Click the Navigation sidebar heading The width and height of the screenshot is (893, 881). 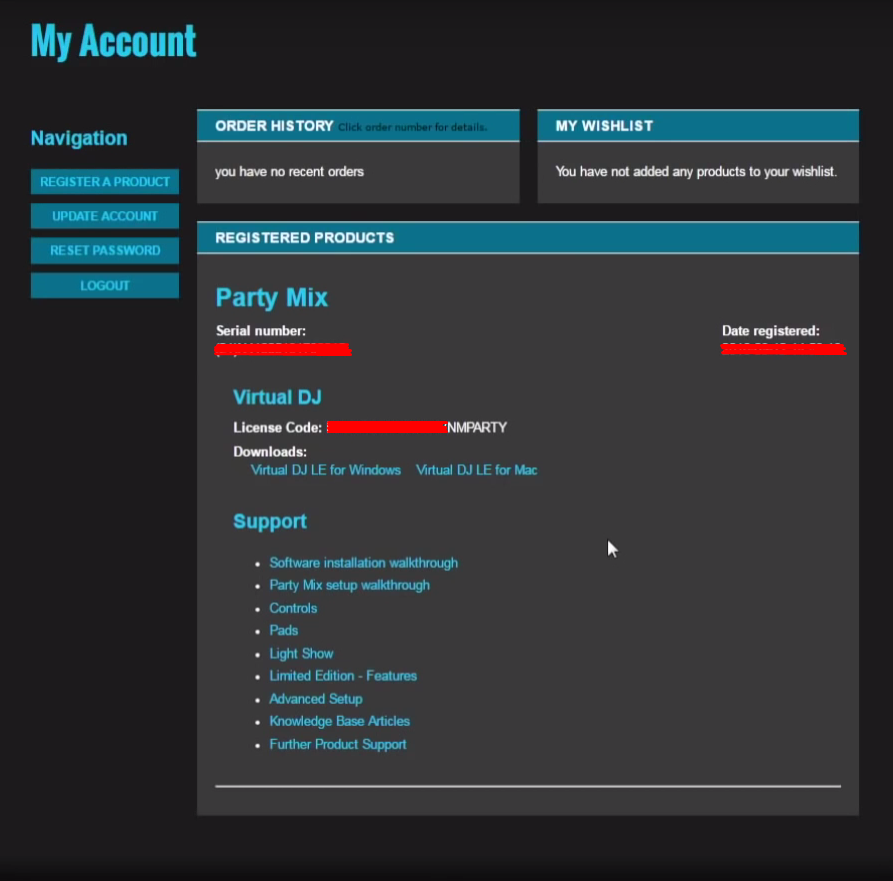tap(79, 138)
